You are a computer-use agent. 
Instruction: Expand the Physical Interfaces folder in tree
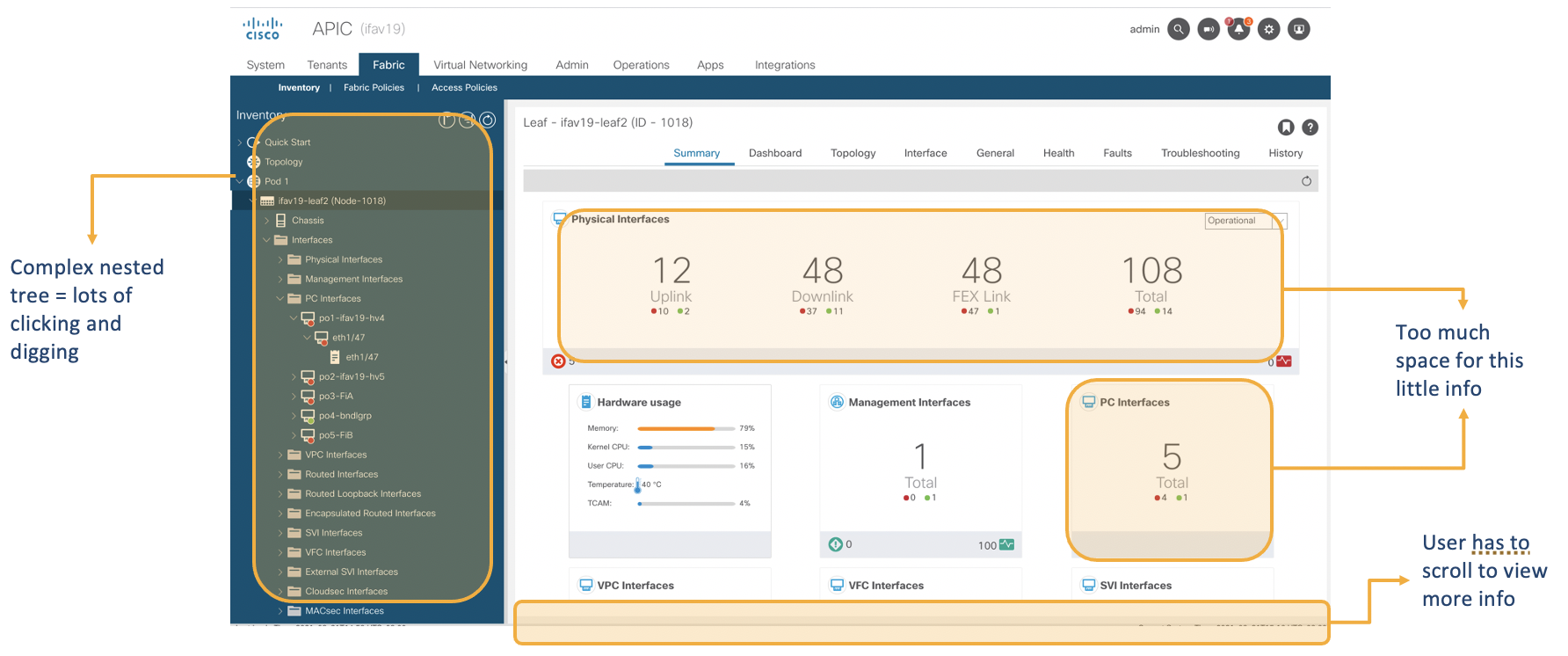pyautogui.click(x=280, y=259)
